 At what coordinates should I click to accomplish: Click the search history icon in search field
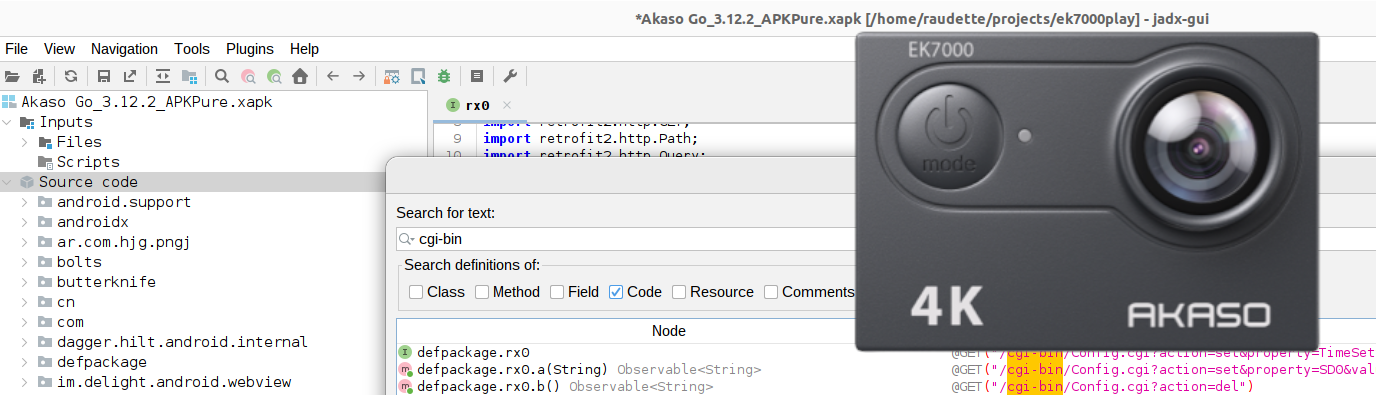click(406, 240)
